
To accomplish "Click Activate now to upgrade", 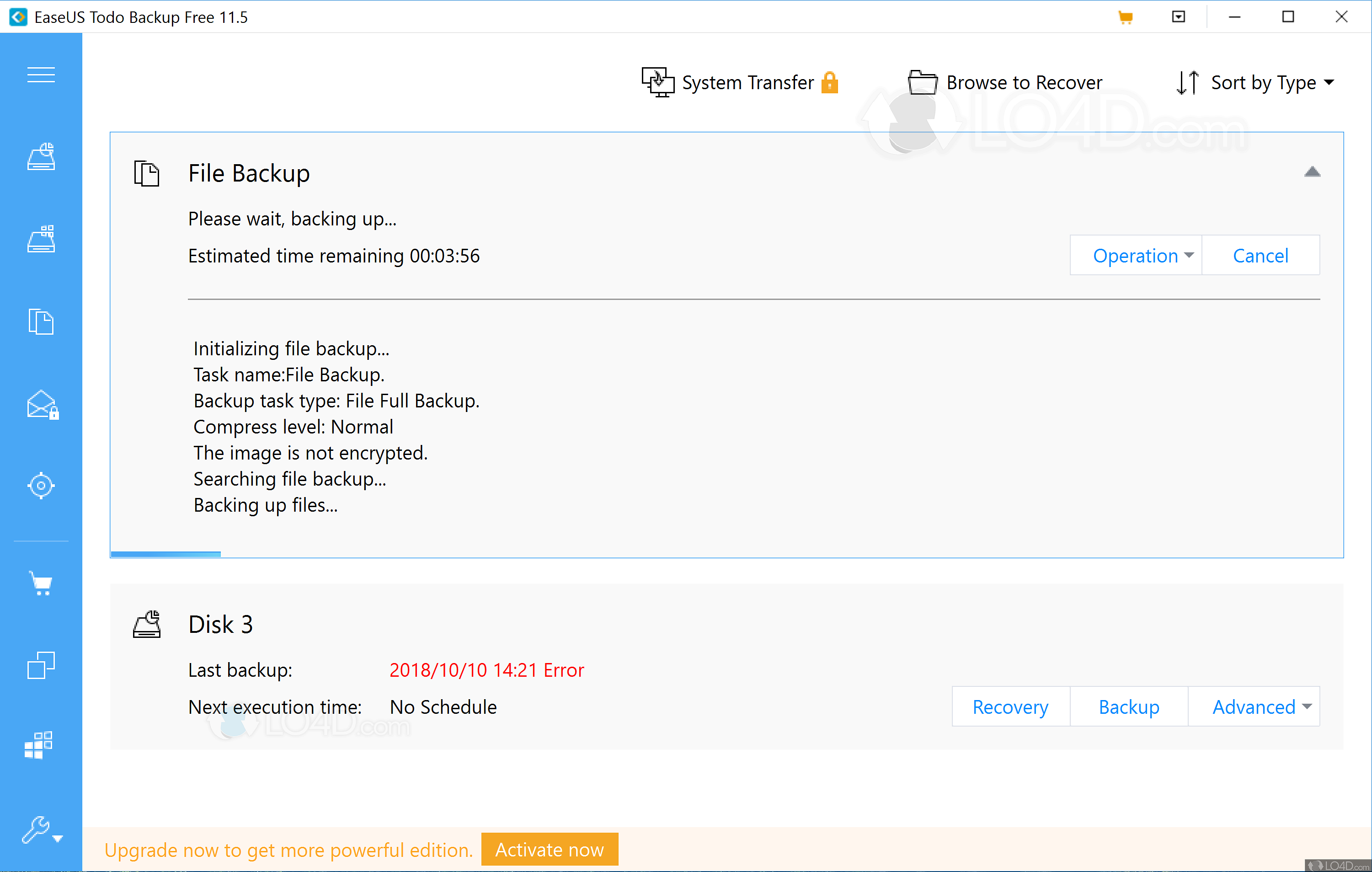I will [549, 849].
